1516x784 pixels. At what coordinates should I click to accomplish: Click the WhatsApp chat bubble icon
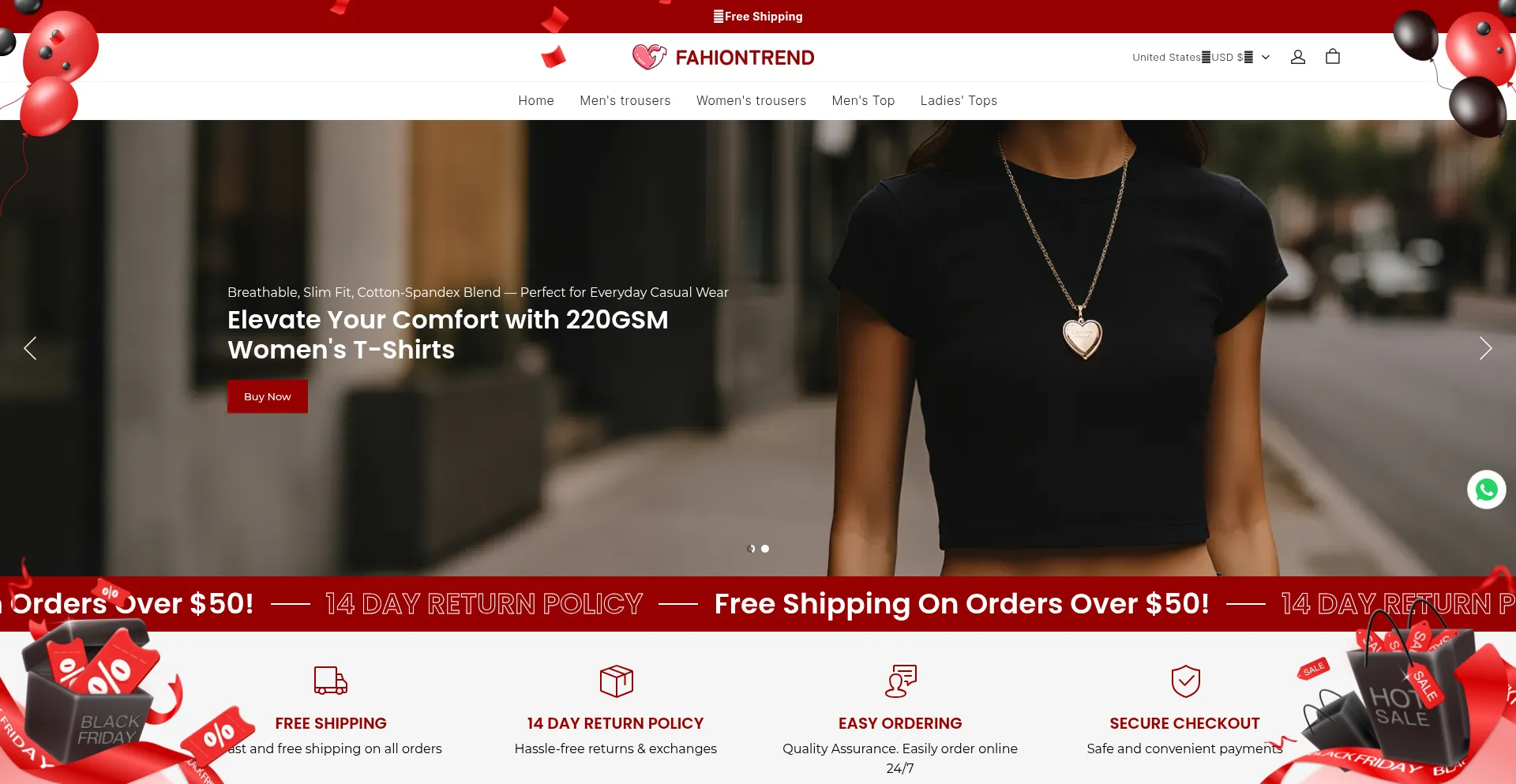pos(1486,490)
